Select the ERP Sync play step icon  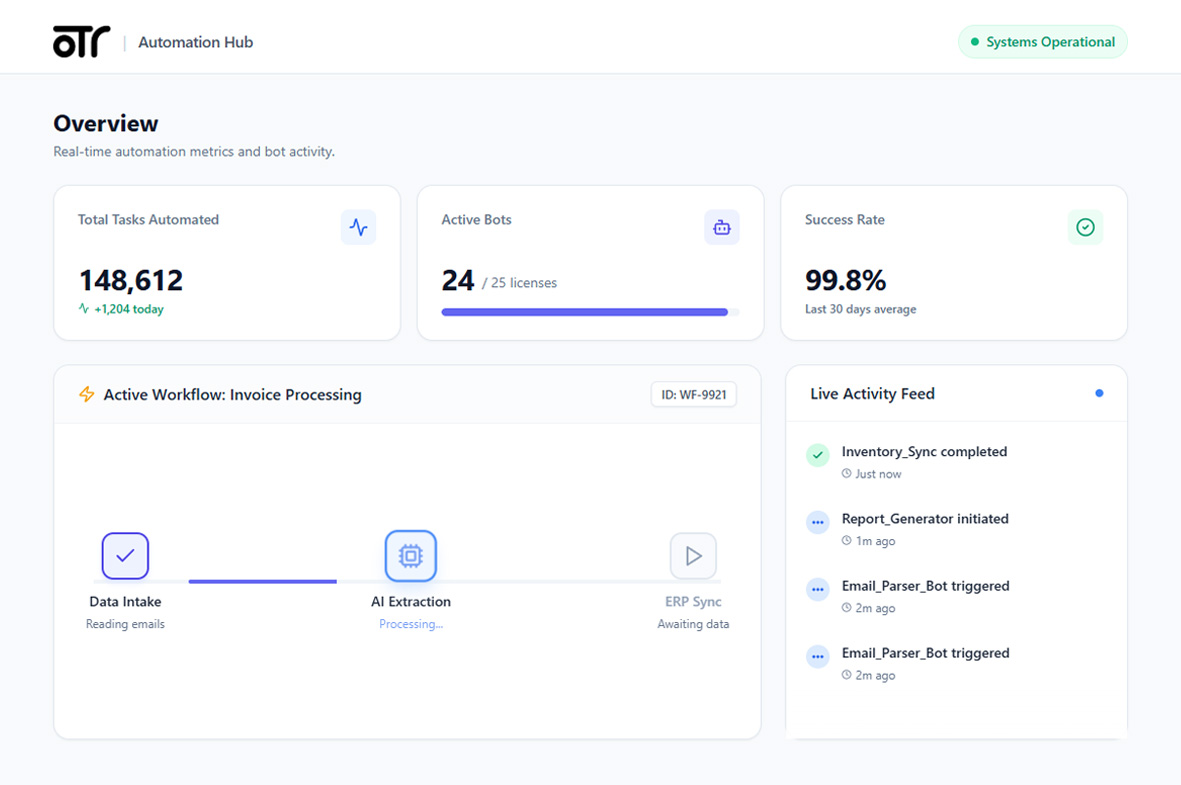[693, 556]
